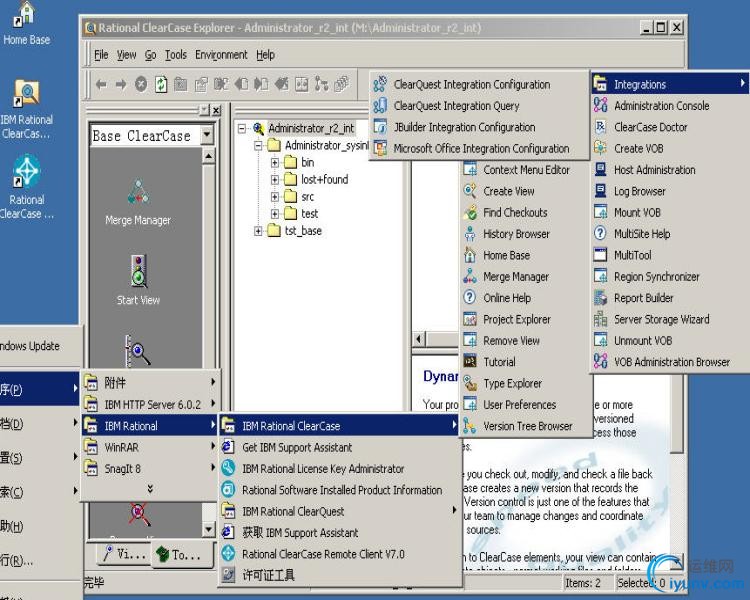Expand the bin folder
Viewport: 750px width, 600px height.
tap(275, 163)
